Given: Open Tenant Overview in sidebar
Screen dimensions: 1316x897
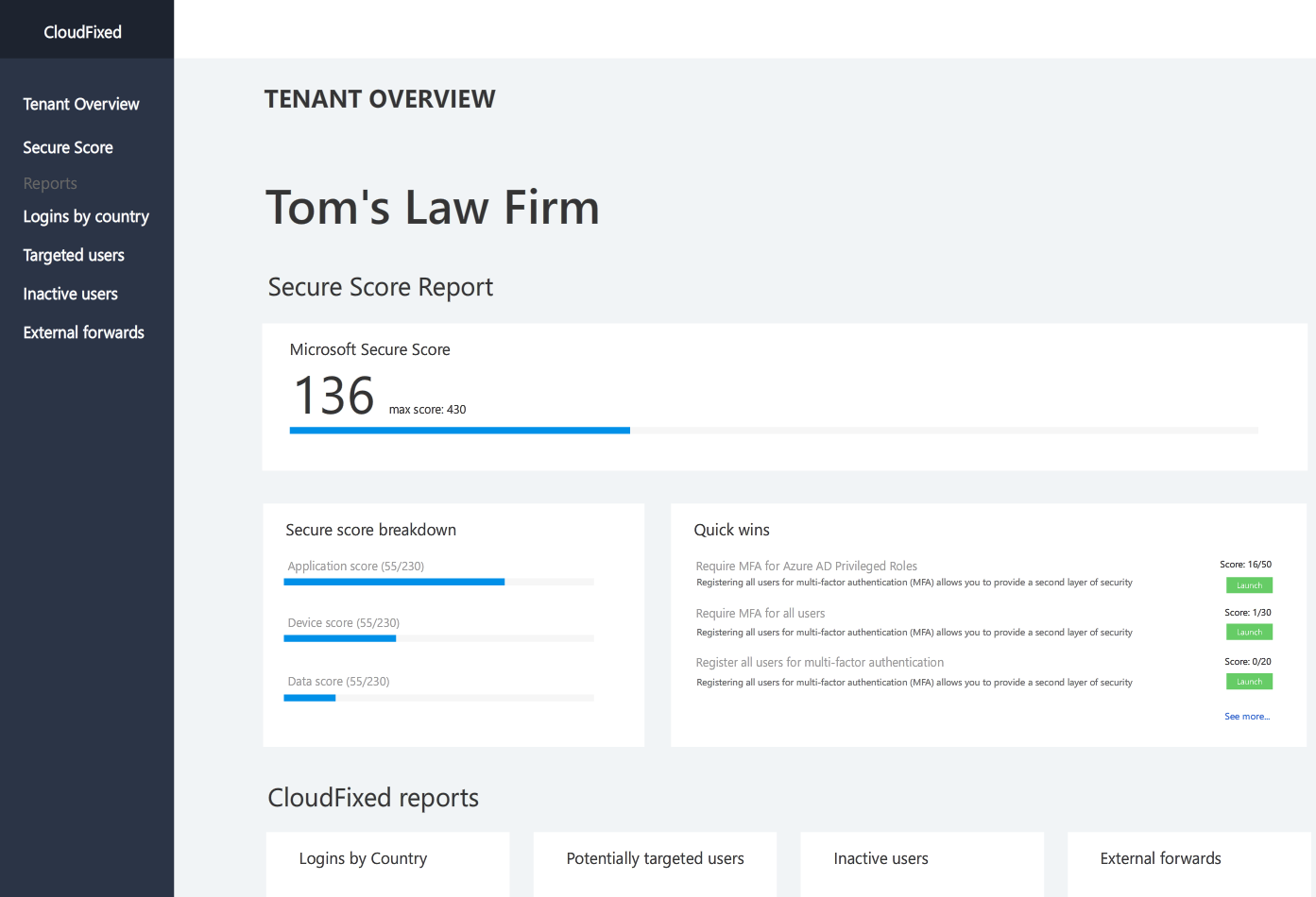Looking at the screenshot, I should tap(81, 104).
